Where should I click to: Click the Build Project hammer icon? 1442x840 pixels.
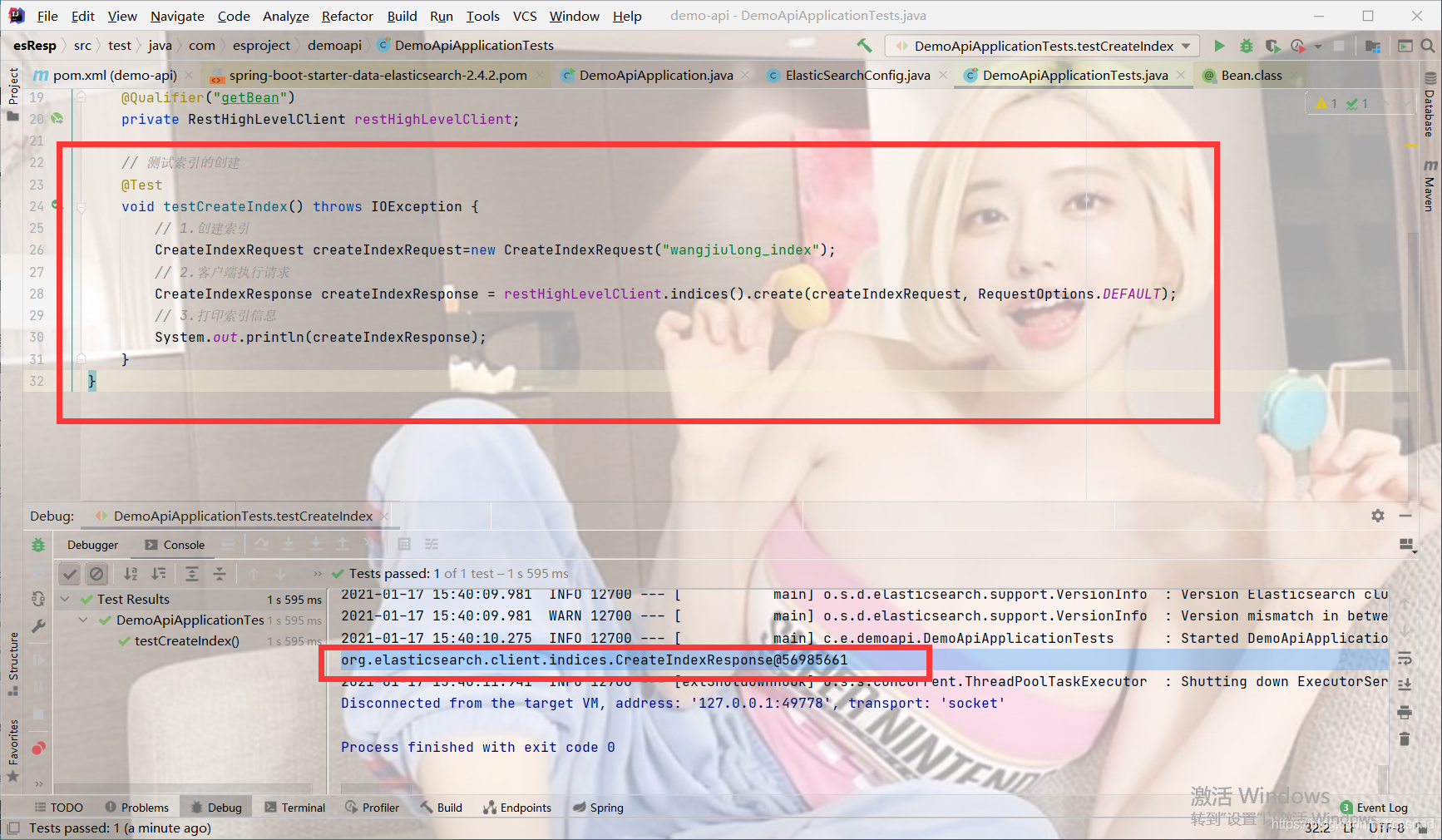865,46
